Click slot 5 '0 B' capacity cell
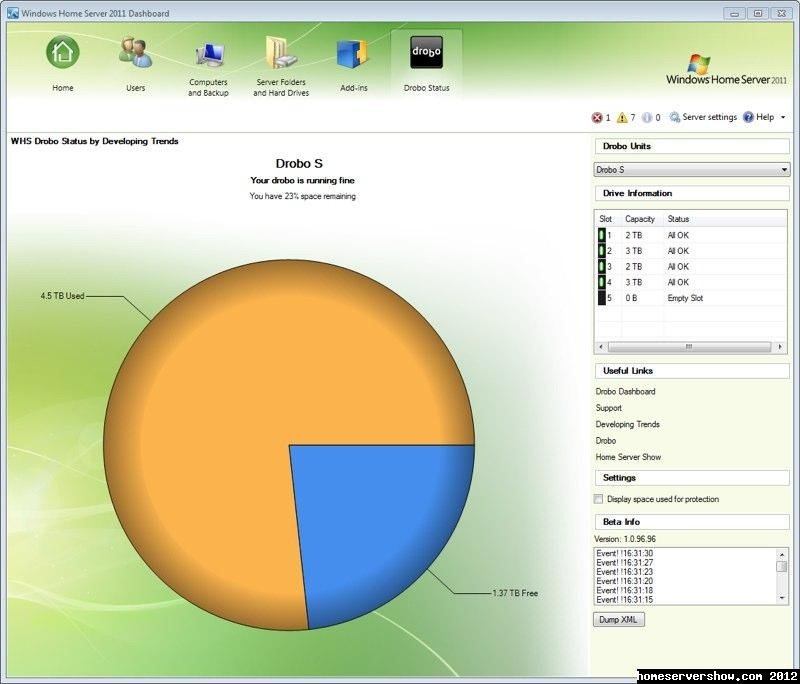The height and width of the screenshot is (684, 800). pyautogui.click(x=631, y=298)
